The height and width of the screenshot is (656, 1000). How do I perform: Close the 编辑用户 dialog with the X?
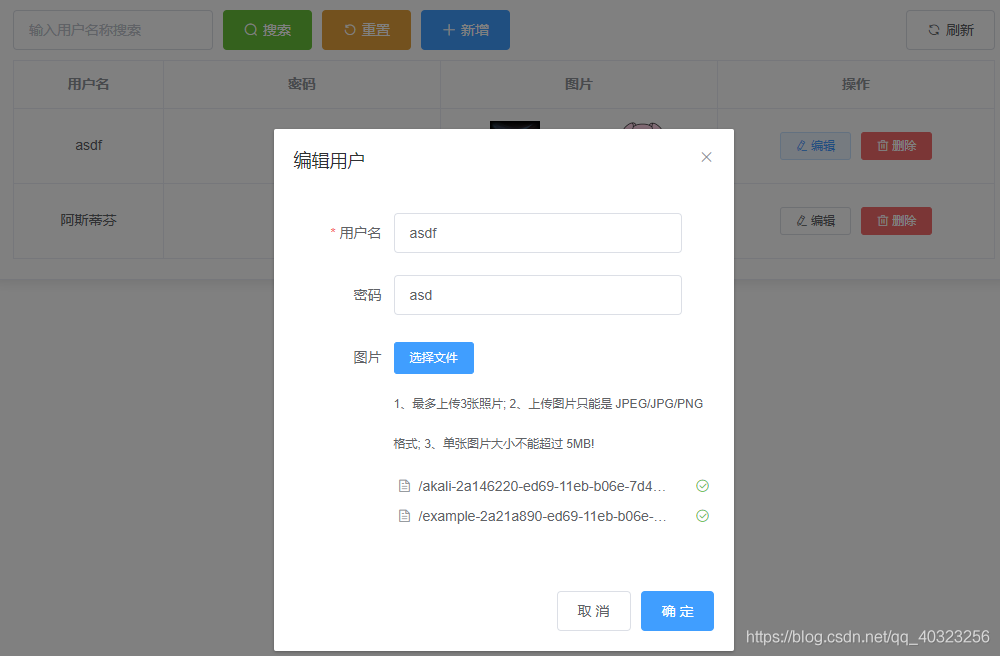[x=706, y=157]
